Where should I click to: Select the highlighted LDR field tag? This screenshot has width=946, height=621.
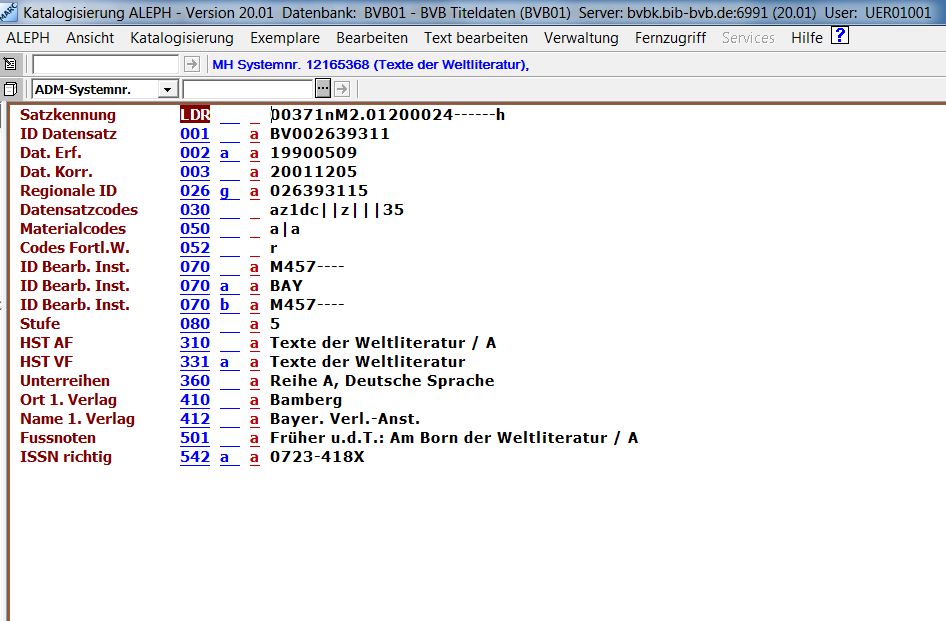[195, 115]
